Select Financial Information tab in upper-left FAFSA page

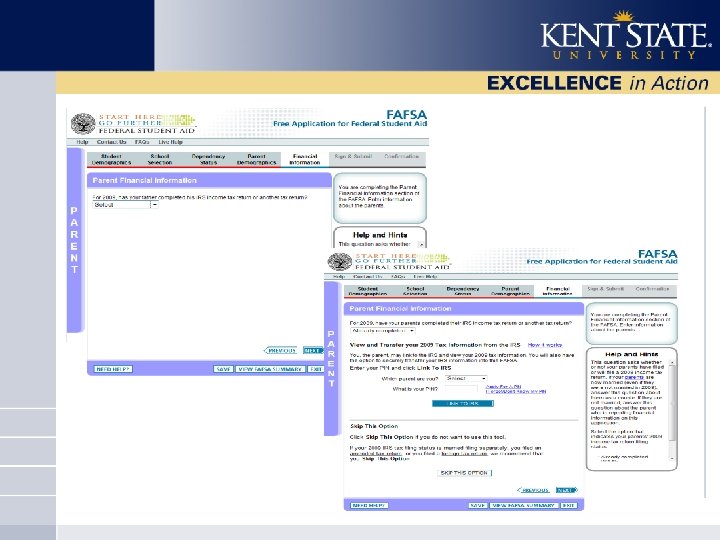tap(305, 159)
